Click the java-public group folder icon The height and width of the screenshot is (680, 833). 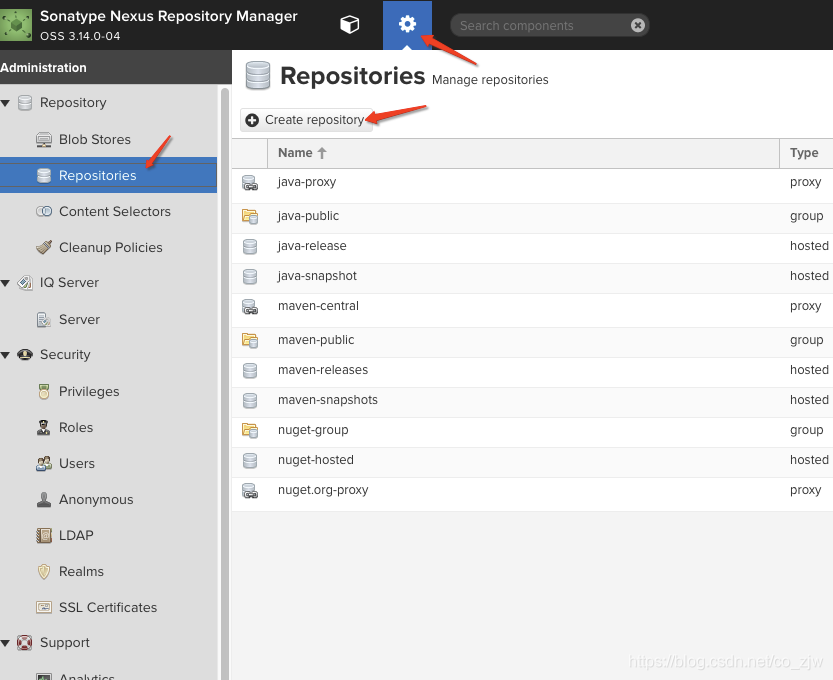pos(250,216)
